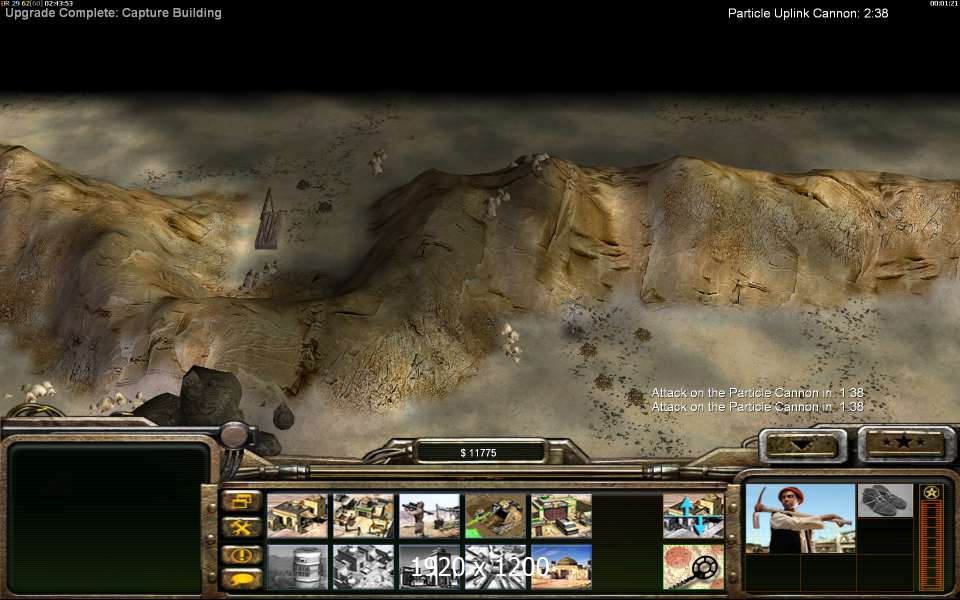Activate the mine detector clear-mines command
Screen dimensions: 960x600
(693, 567)
